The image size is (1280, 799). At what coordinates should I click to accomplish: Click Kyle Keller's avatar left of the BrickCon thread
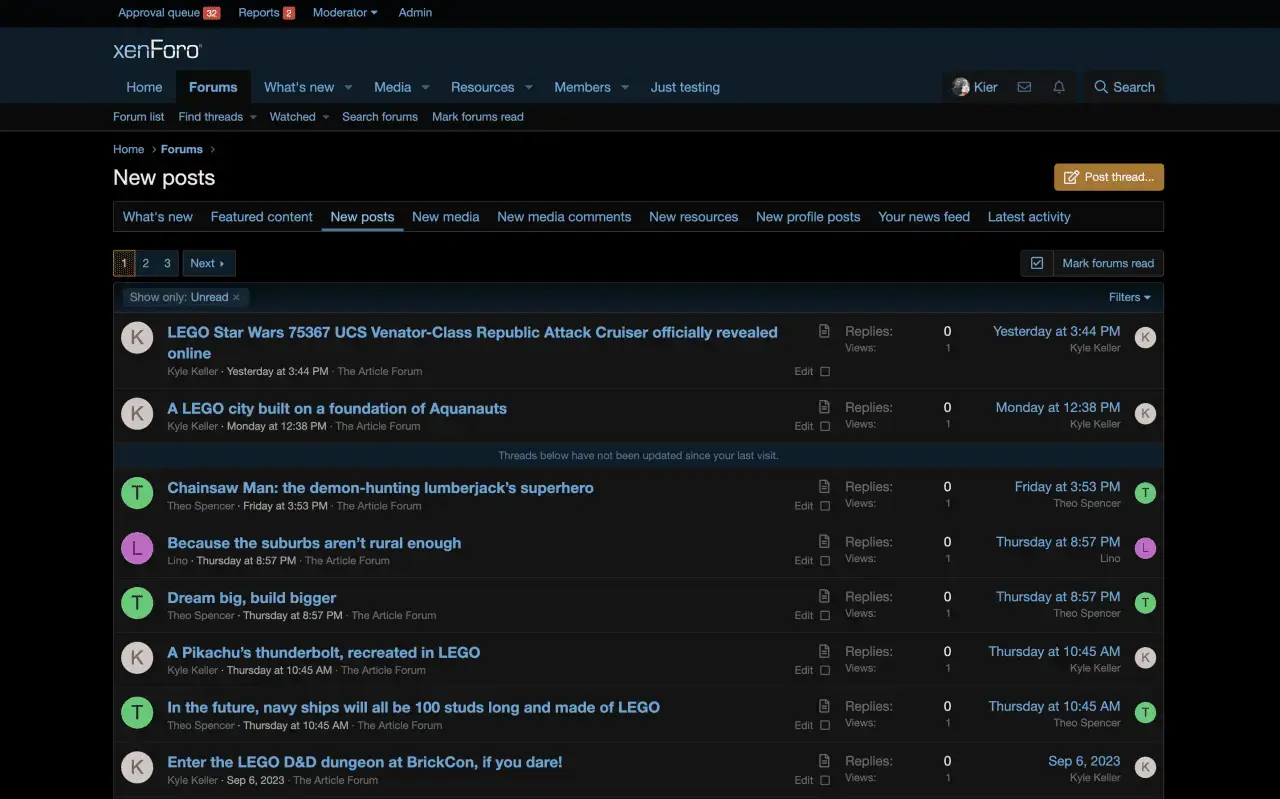[137, 767]
